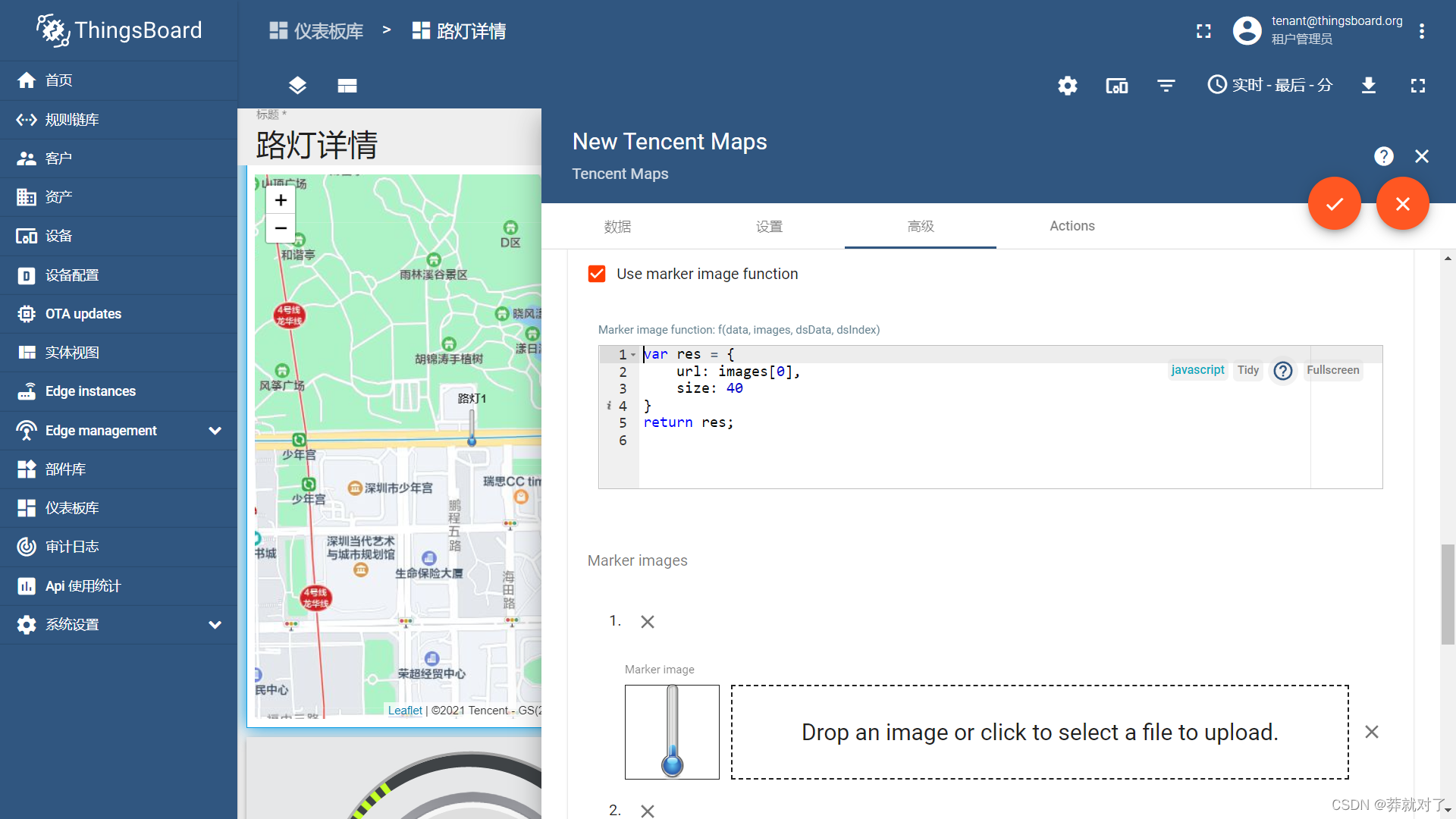Click the Tidy button
1456x819 pixels.
coord(1248,370)
